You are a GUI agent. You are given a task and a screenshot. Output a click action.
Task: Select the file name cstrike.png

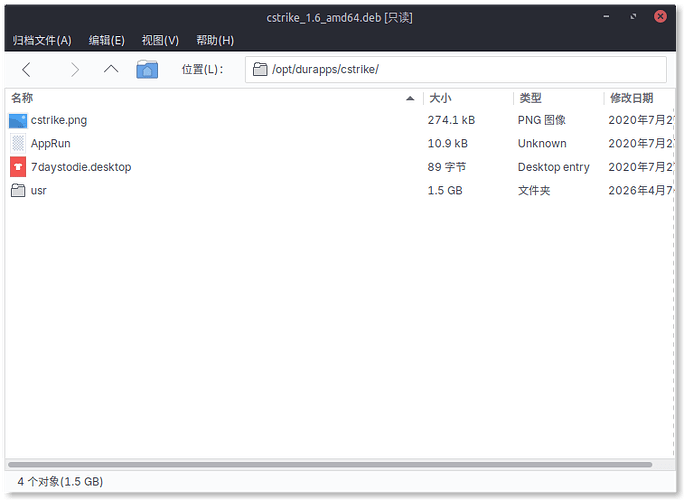(59, 120)
